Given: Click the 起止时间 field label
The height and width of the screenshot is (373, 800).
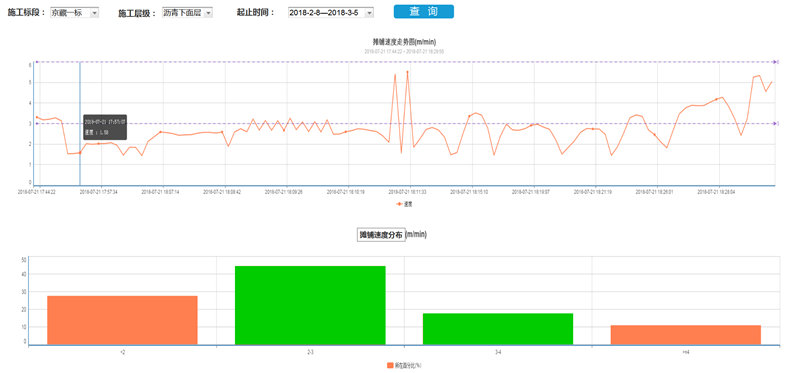Looking at the screenshot, I should pyautogui.click(x=255, y=13).
